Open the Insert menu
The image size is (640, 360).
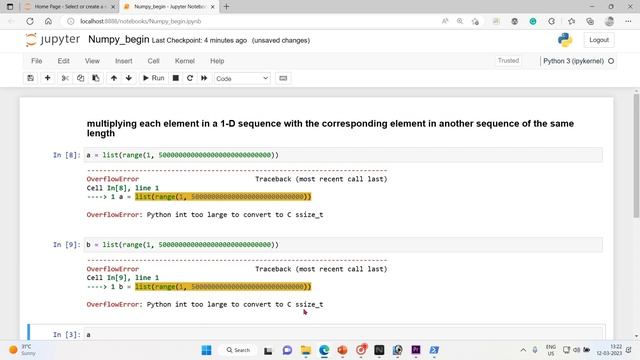pyautogui.click(x=124, y=61)
